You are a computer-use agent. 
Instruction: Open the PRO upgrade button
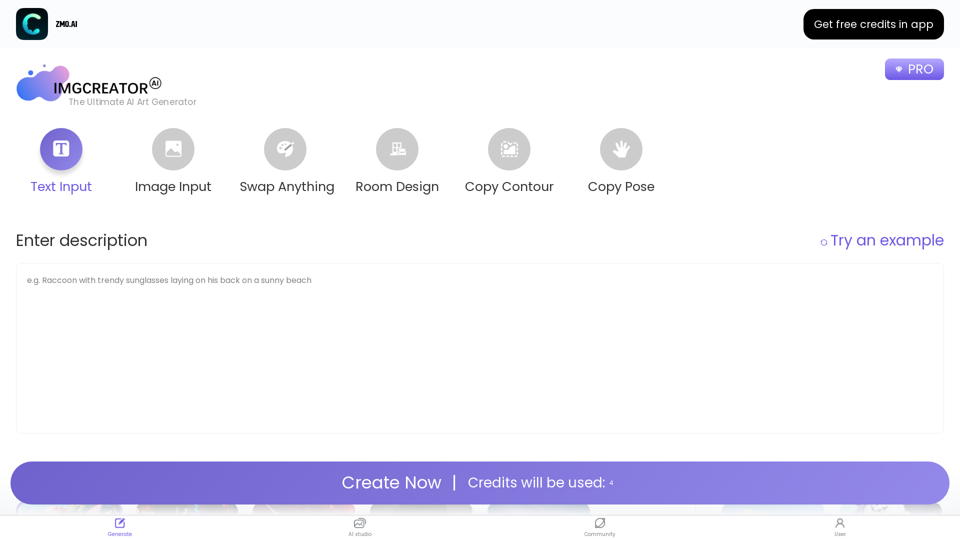(914, 69)
